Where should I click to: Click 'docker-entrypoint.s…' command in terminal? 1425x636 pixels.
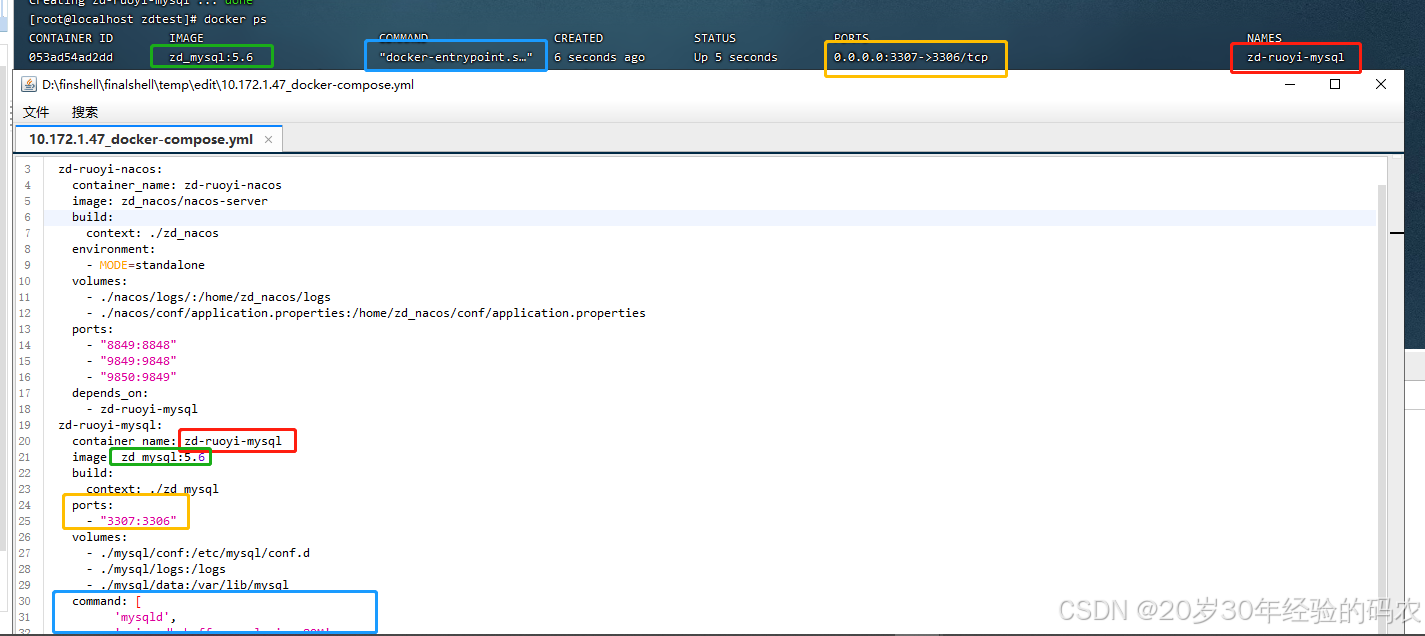(456, 57)
